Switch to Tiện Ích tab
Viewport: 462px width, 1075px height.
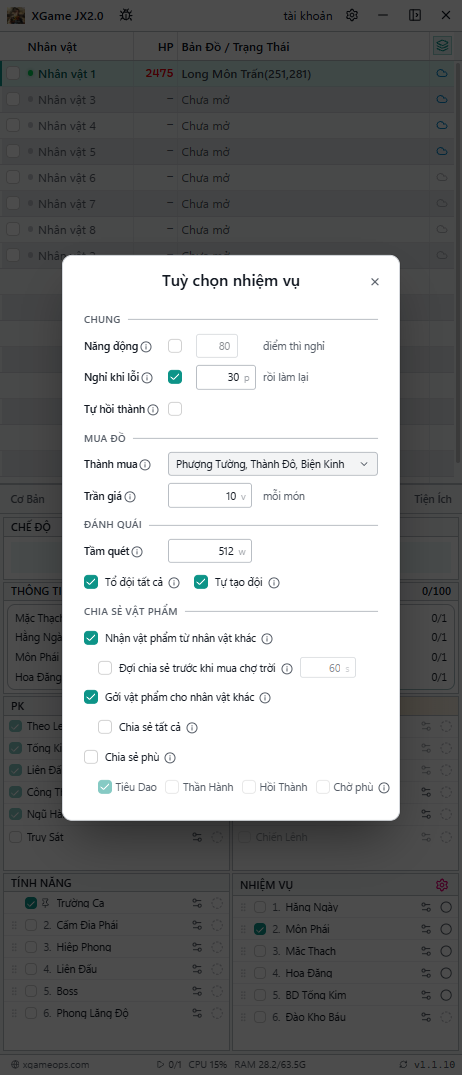tap(433, 498)
